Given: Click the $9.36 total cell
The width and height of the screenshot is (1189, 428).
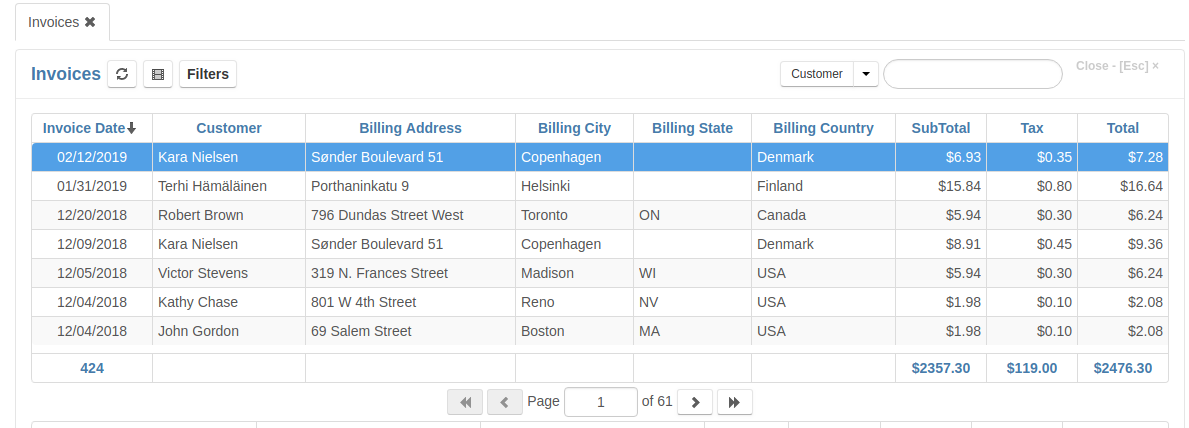Looking at the screenshot, I should [1123, 244].
